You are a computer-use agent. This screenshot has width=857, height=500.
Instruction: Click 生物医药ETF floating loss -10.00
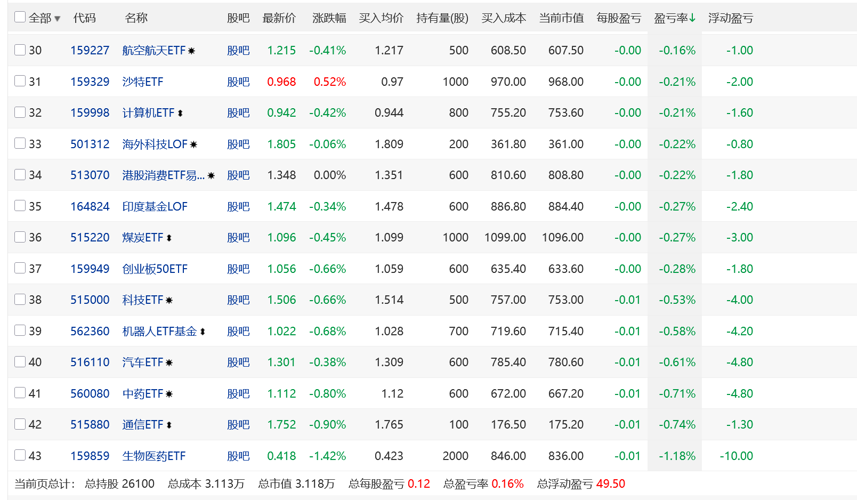click(x=736, y=456)
